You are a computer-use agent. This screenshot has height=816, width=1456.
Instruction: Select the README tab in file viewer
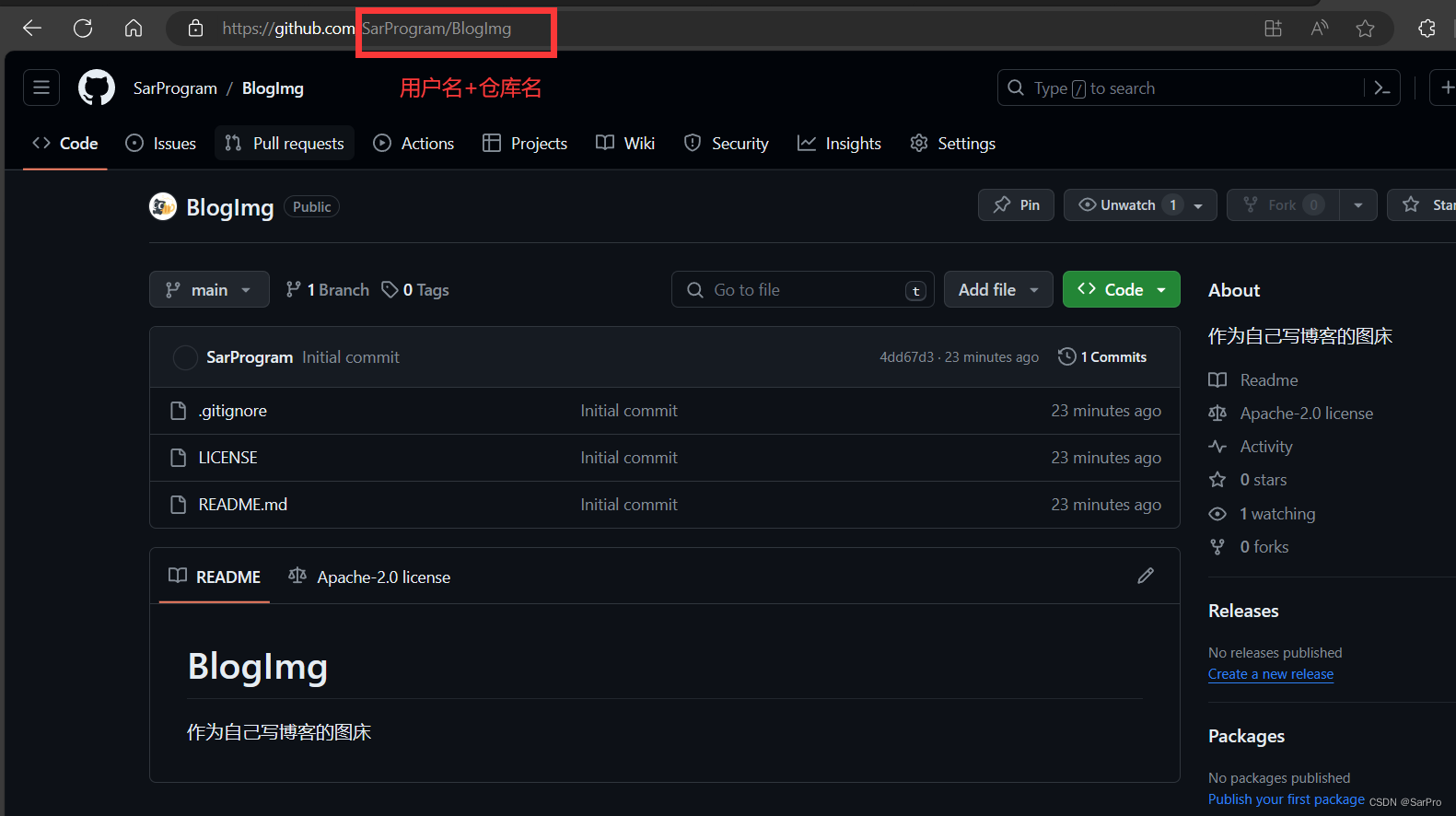(x=215, y=577)
